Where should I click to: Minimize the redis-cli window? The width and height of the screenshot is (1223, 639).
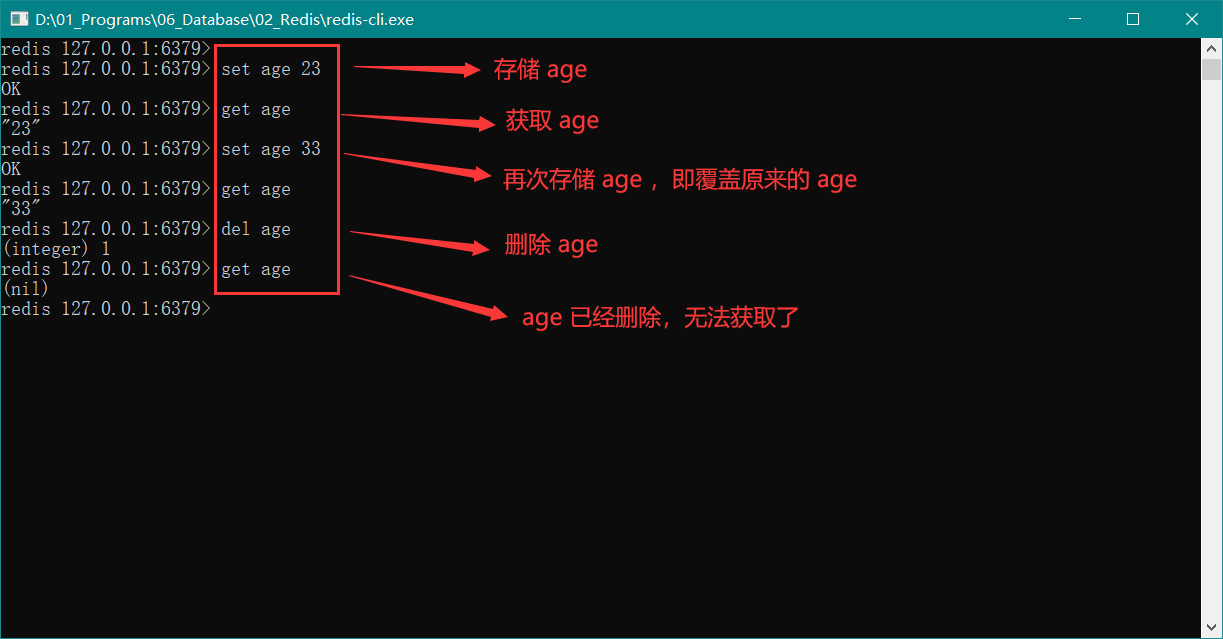pos(1073,19)
